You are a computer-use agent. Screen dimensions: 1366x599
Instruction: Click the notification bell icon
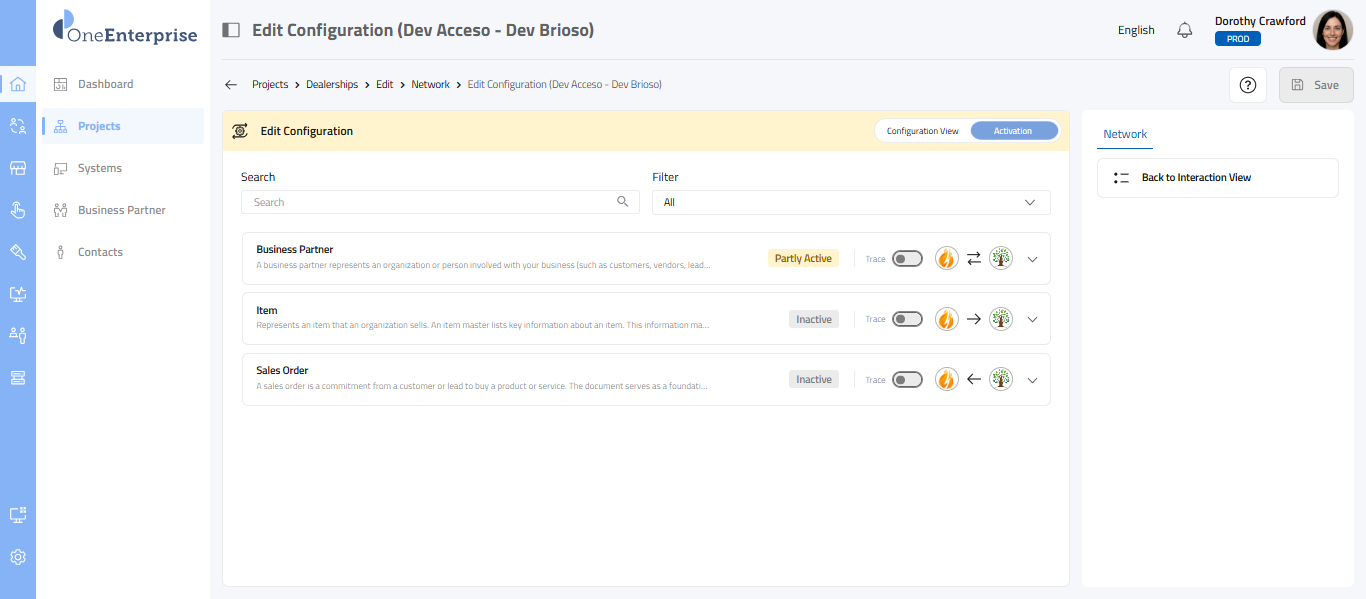click(1185, 30)
